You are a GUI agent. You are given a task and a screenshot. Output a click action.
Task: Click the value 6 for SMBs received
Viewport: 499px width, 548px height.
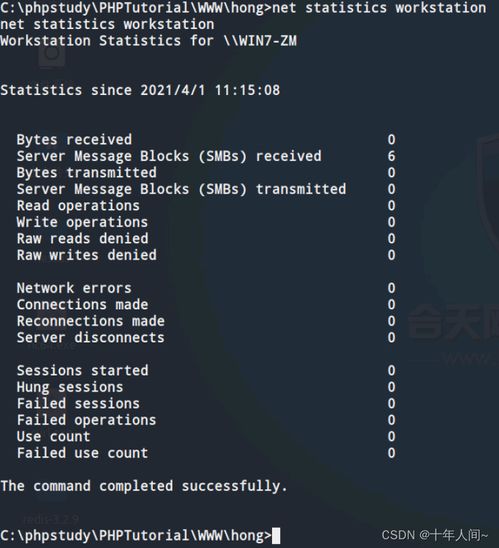pos(391,156)
